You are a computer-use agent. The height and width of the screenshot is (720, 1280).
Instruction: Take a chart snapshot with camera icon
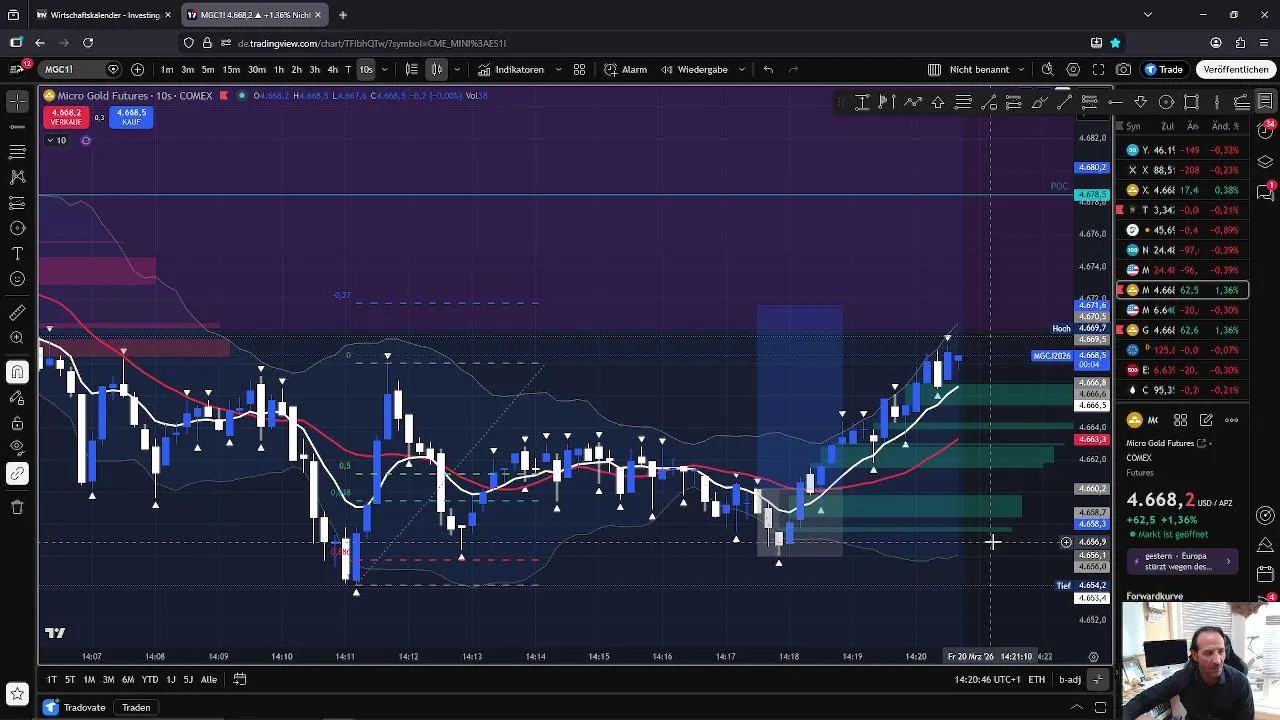1124,69
